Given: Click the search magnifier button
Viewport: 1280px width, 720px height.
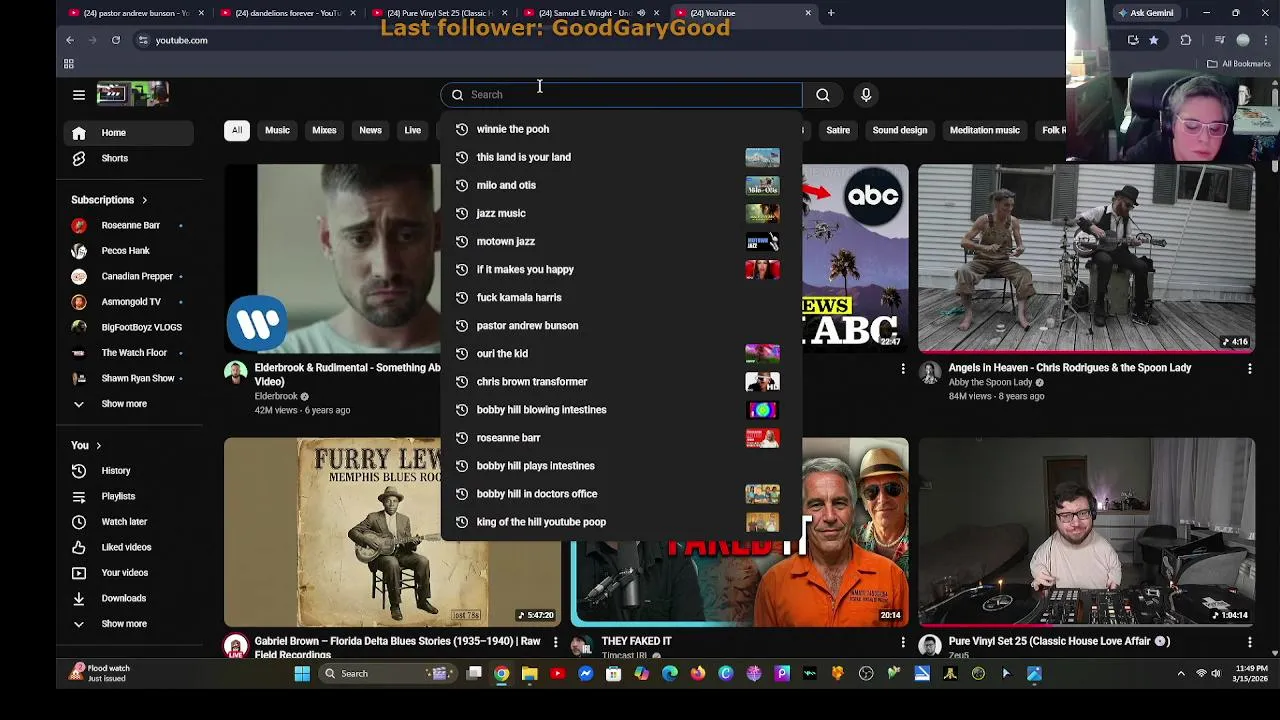Looking at the screenshot, I should 823,95.
